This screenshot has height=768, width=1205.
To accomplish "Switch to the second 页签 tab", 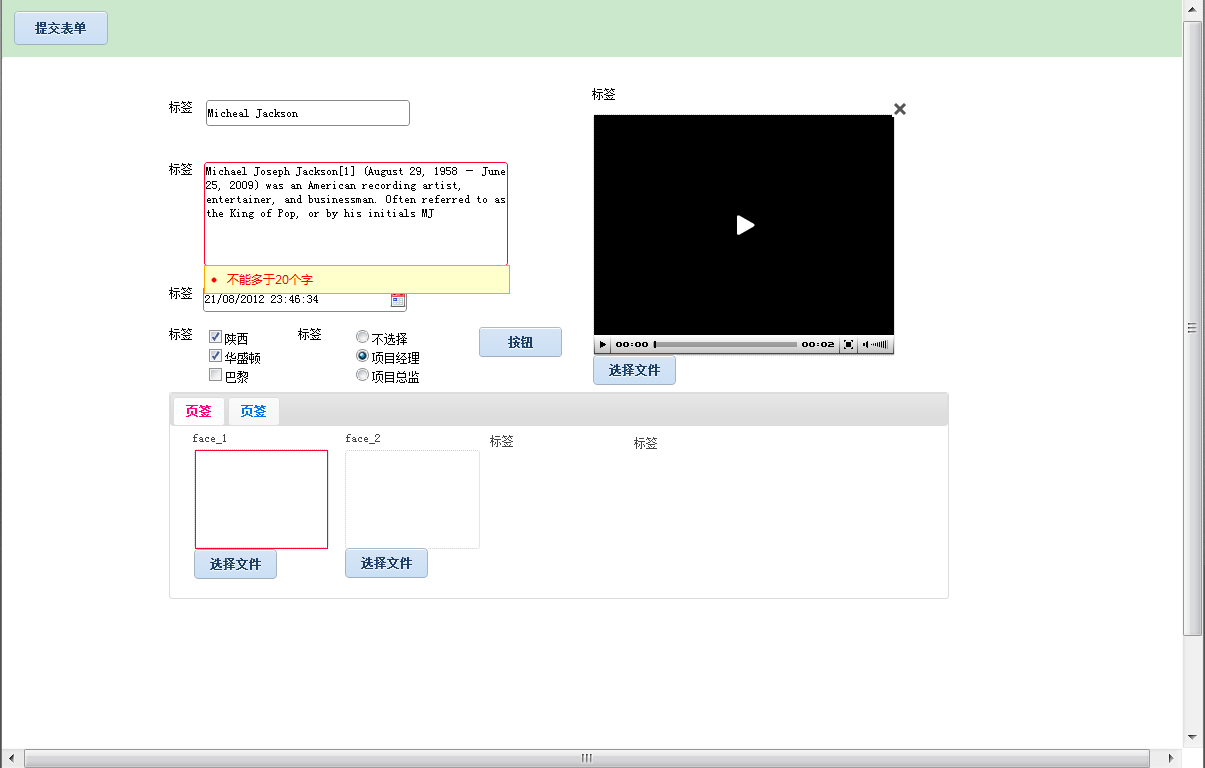I will (x=253, y=411).
